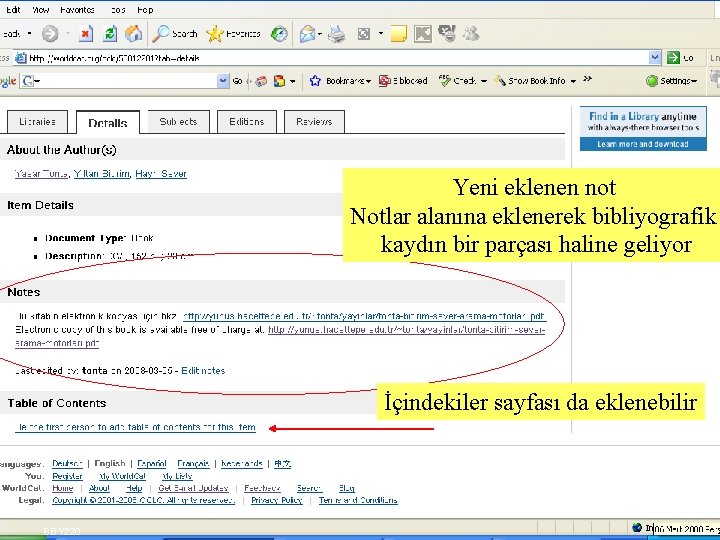This screenshot has width=720, height=540.
Task: Switch to the Editions tab
Action: coord(247,122)
